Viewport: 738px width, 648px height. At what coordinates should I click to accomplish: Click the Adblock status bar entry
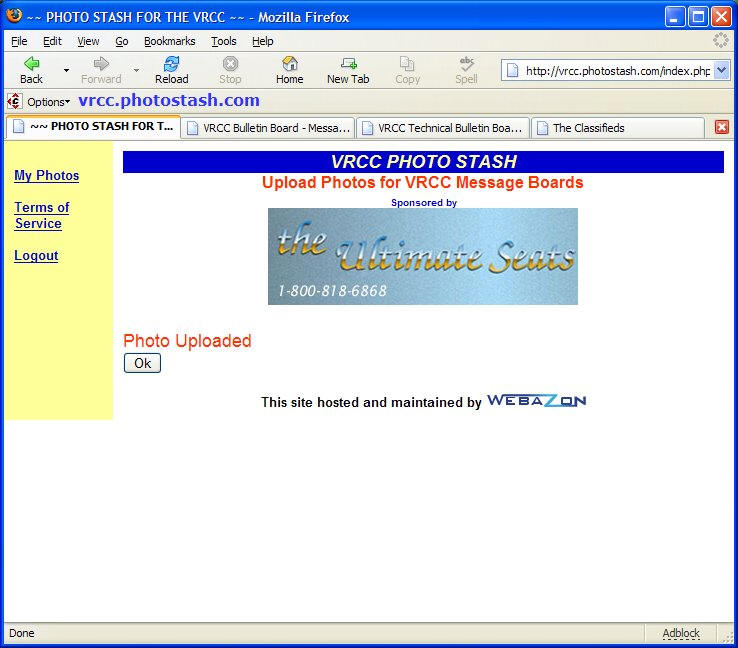[x=681, y=633]
